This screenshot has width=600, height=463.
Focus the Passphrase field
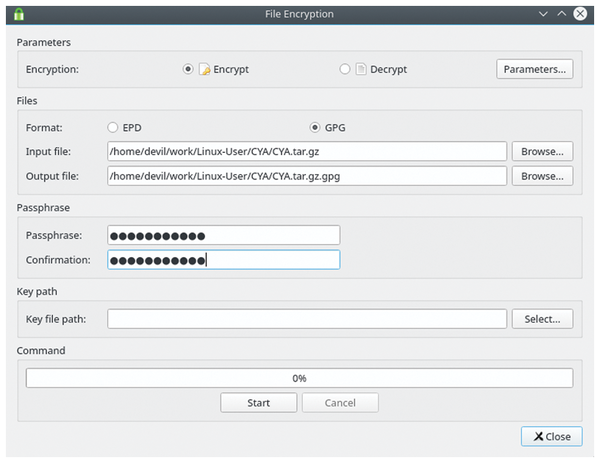click(223, 235)
